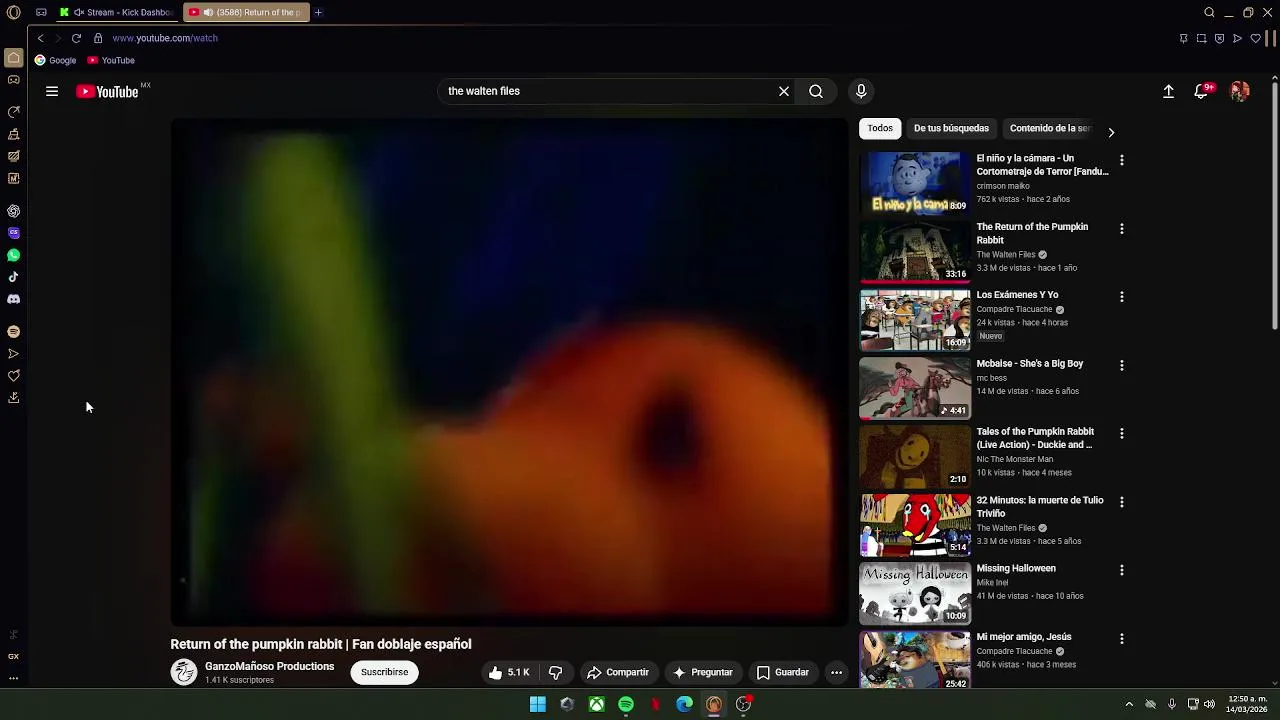The width and height of the screenshot is (1280, 720).
Task: Open the Opera GX main menu logo
Action: [x=13, y=12]
